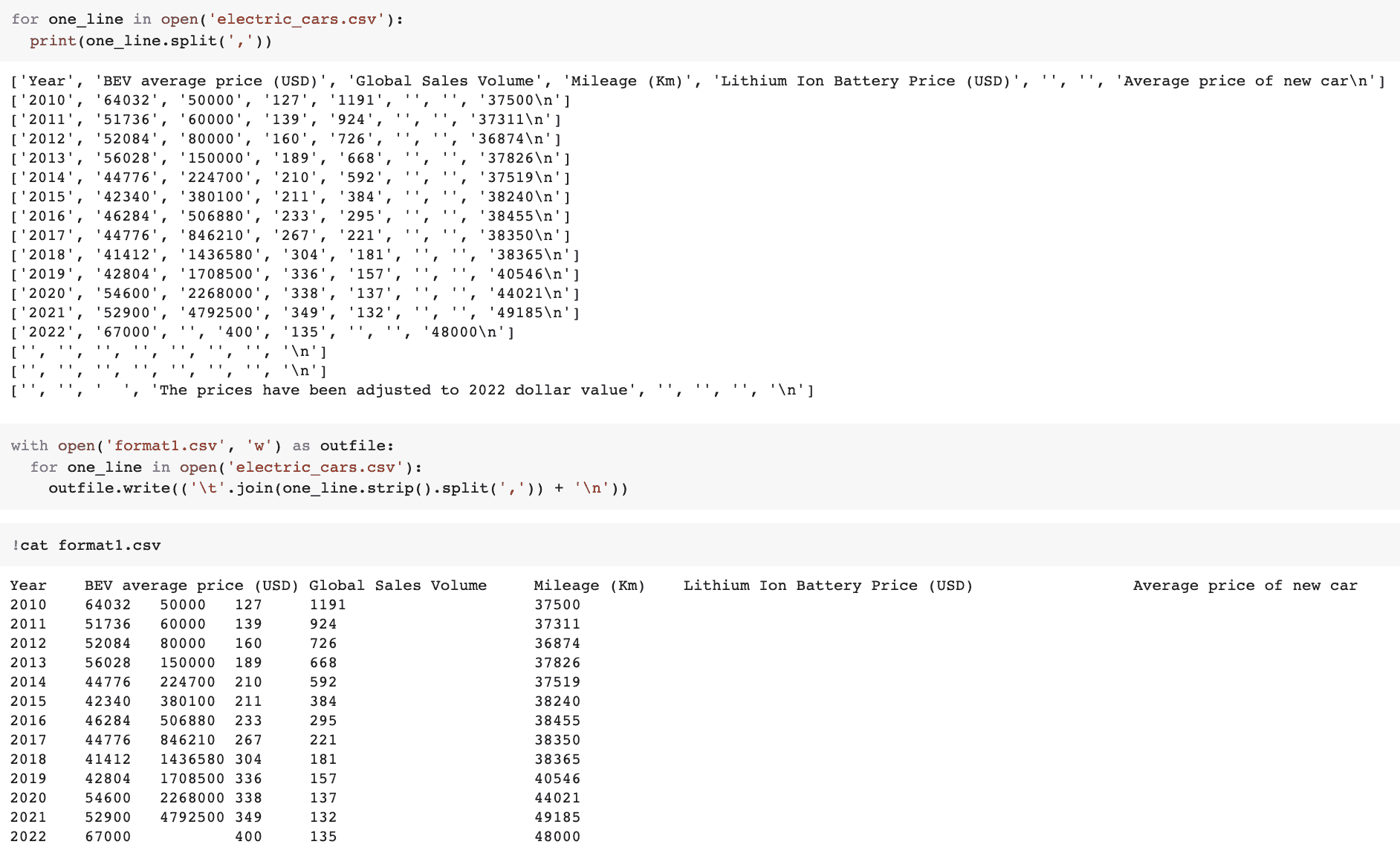Screen dimensions: 1400x856
Task: Click value 56028 in 2013 output row
Action: pos(108,663)
